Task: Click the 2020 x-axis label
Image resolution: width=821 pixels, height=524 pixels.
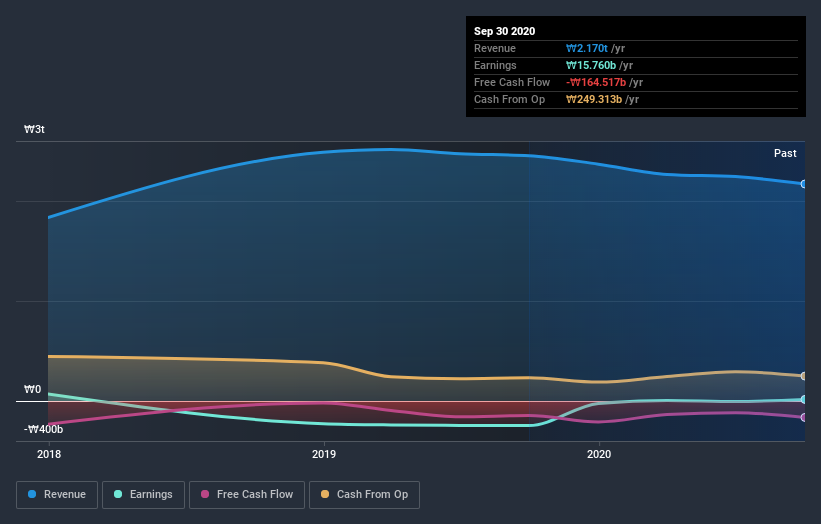Action: [599, 454]
